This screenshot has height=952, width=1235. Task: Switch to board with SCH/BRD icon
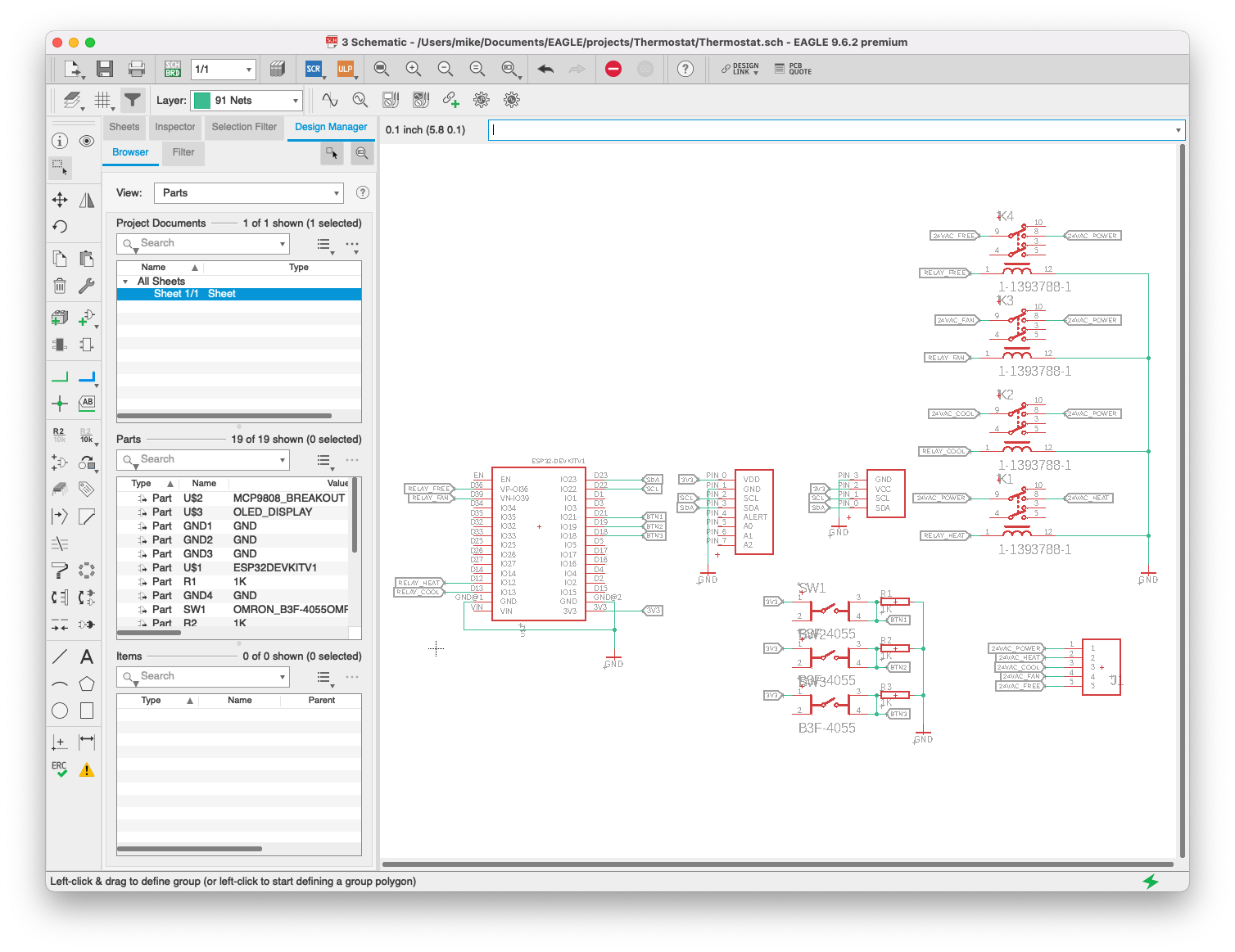tap(173, 69)
